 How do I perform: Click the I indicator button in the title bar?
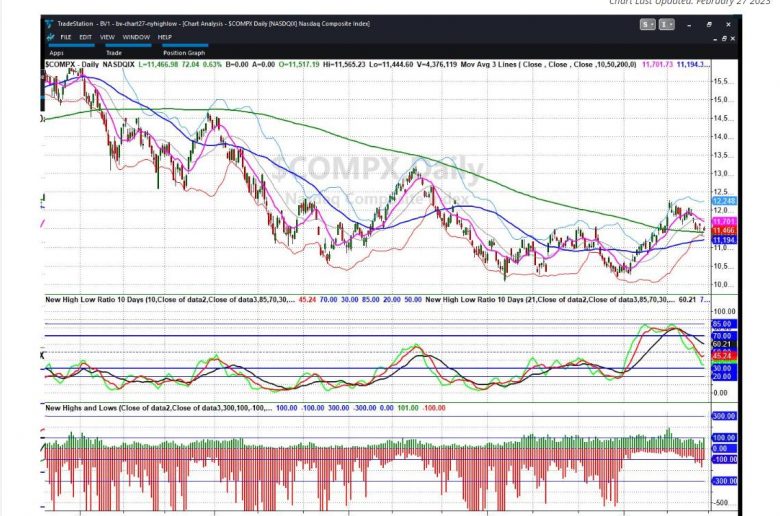click(x=667, y=24)
